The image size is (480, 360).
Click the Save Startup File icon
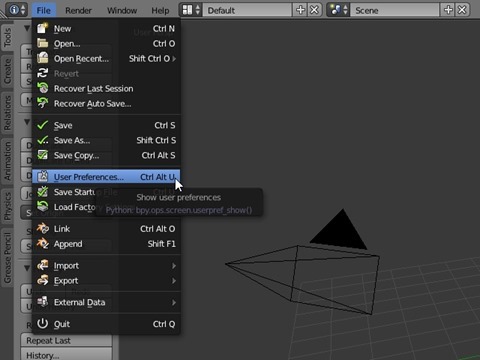pos(42,192)
